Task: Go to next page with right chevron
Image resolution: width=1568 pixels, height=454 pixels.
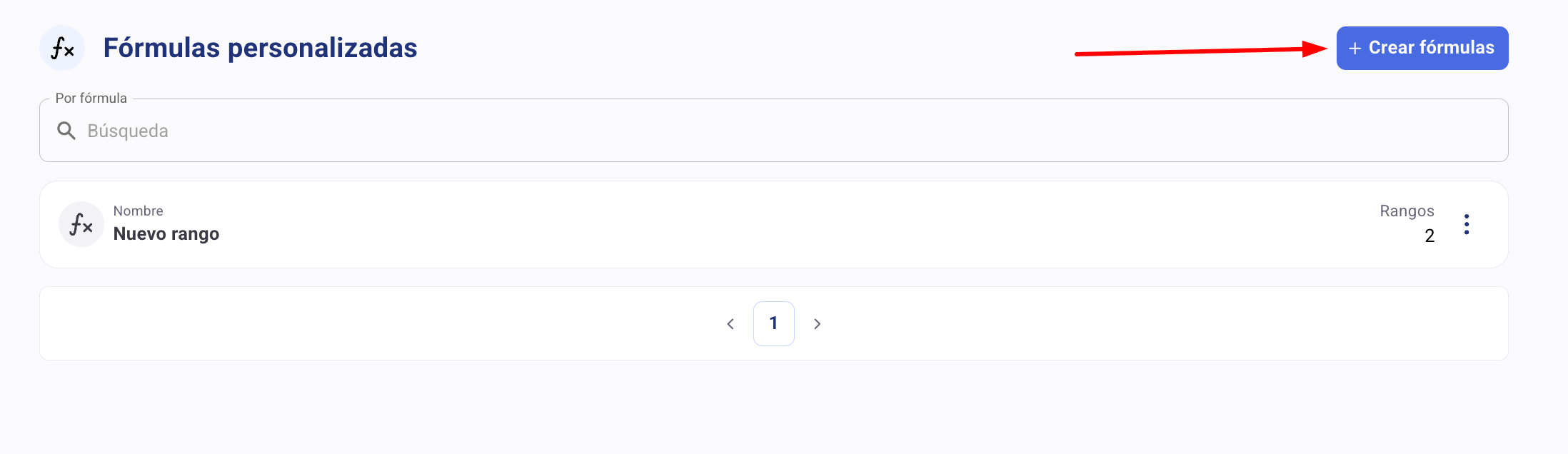Action: coord(817,324)
